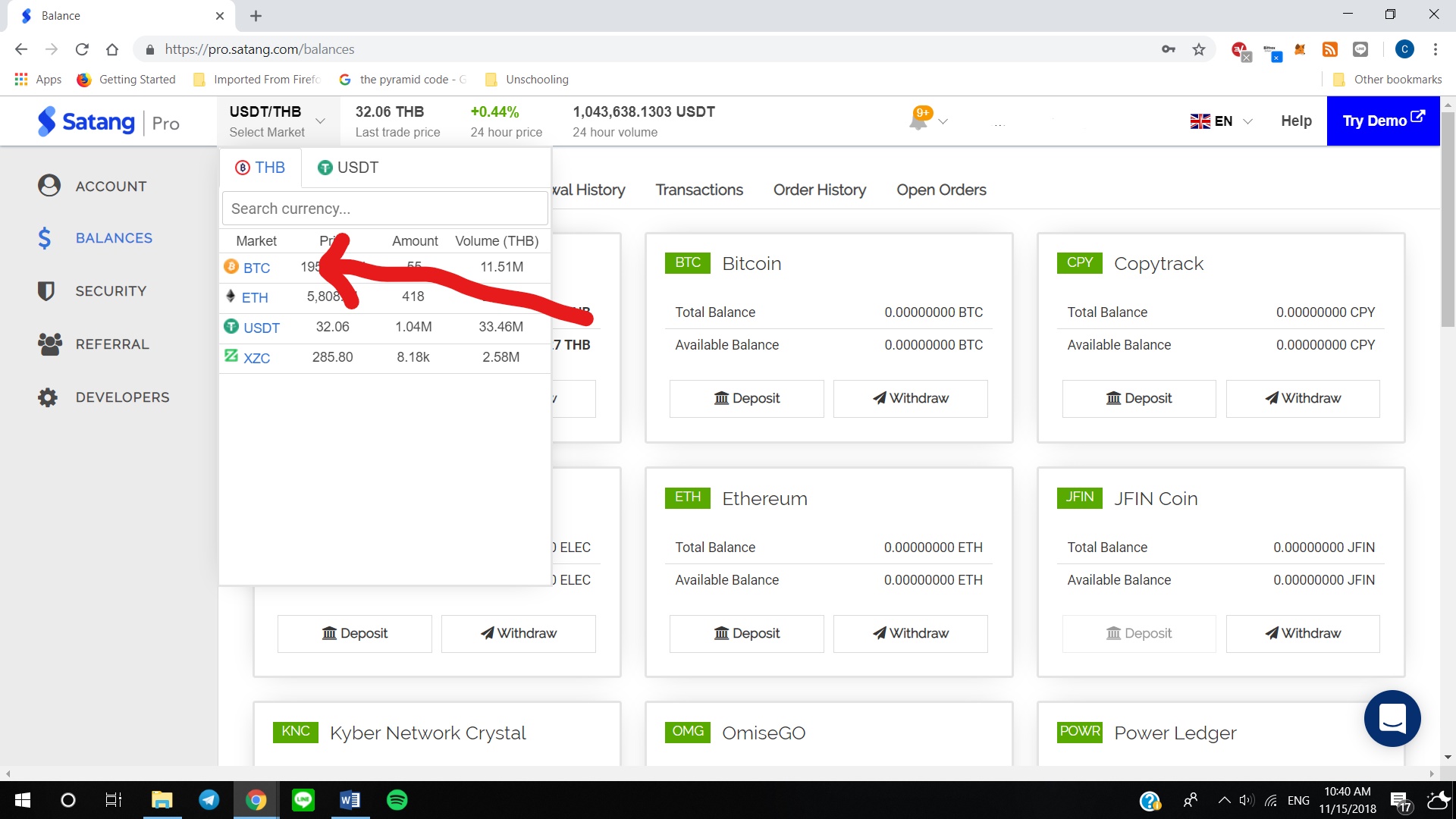Click Withdraw on the Ethereum card

pyautogui.click(x=910, y=633)
